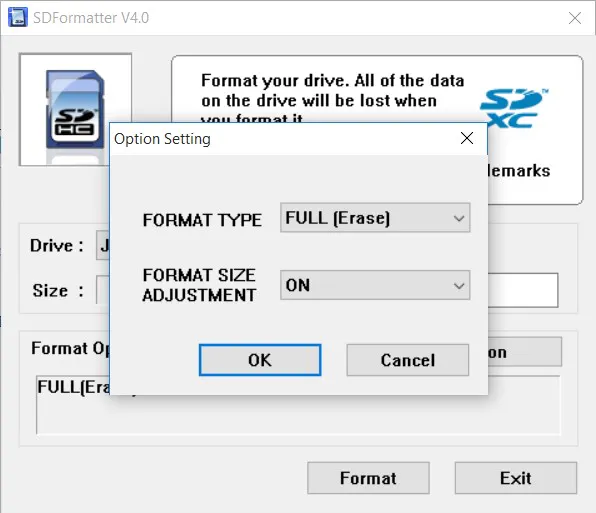The height and width of the screenshot is (513, 596).
Task: Click the ON value in size adjustment
Action: [x=298, y=285]
